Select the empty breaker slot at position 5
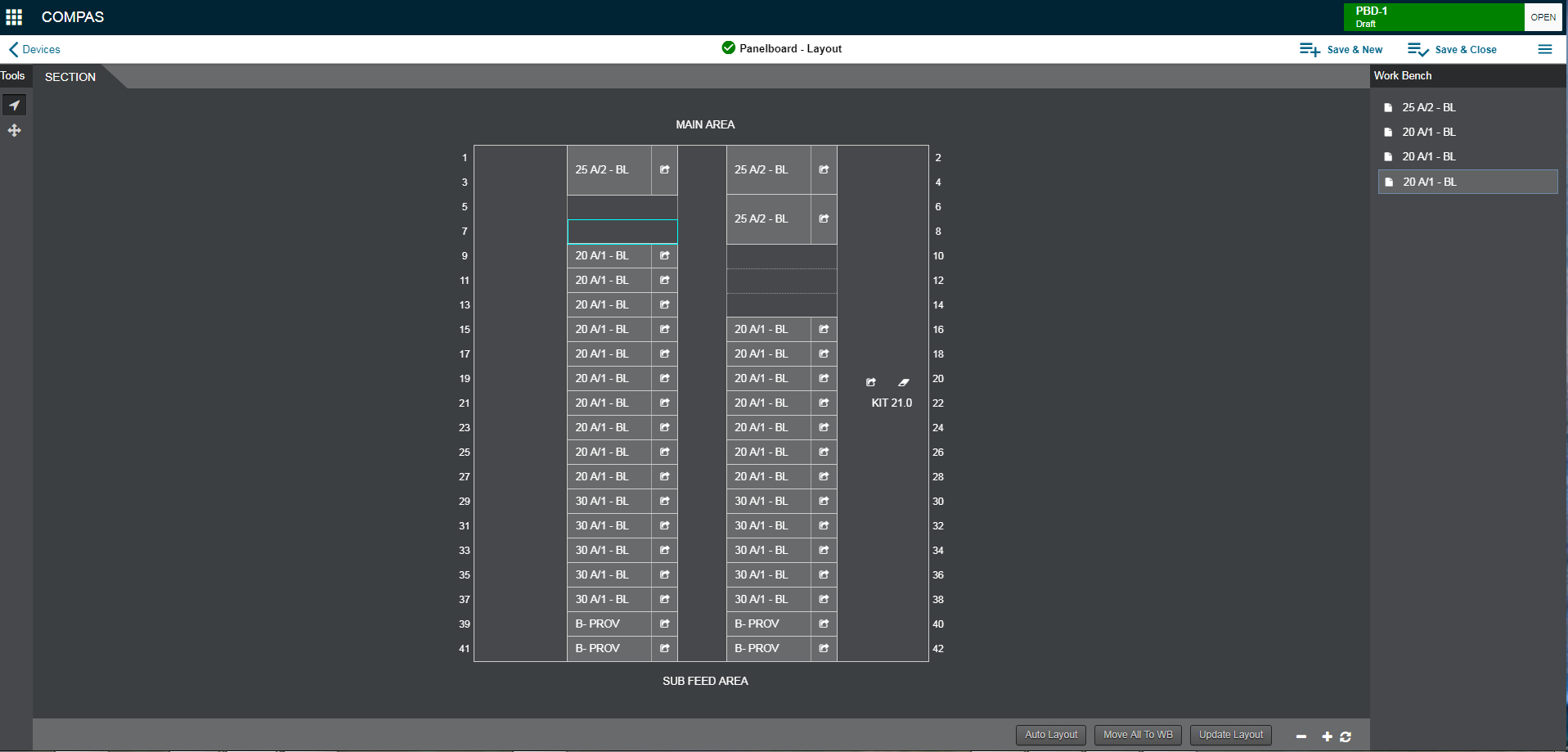1568x752 pixels. coord(622,207)
